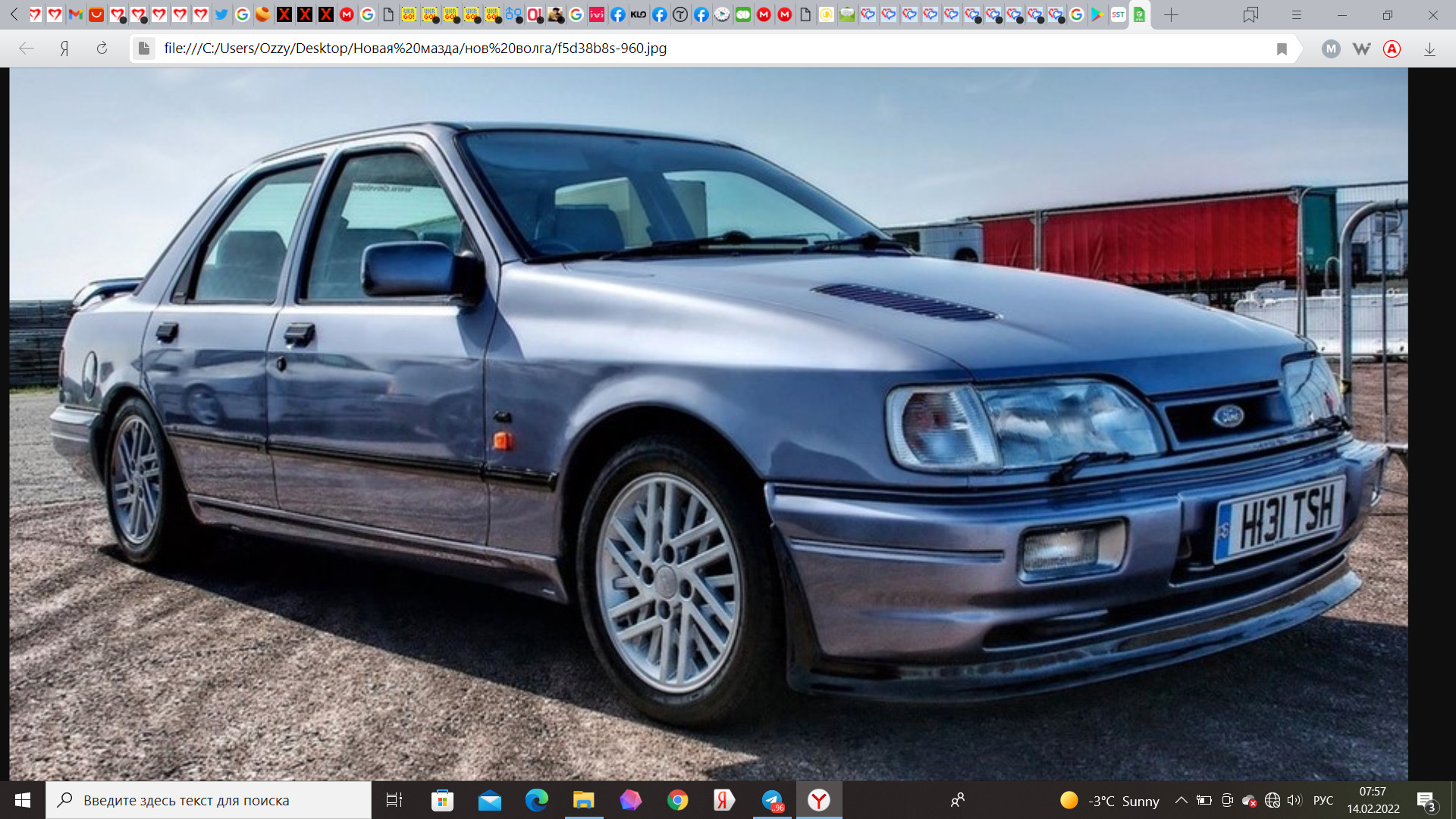Toggle the volume speaker in system tray

pyautogui.click(x=1294, y=800)
